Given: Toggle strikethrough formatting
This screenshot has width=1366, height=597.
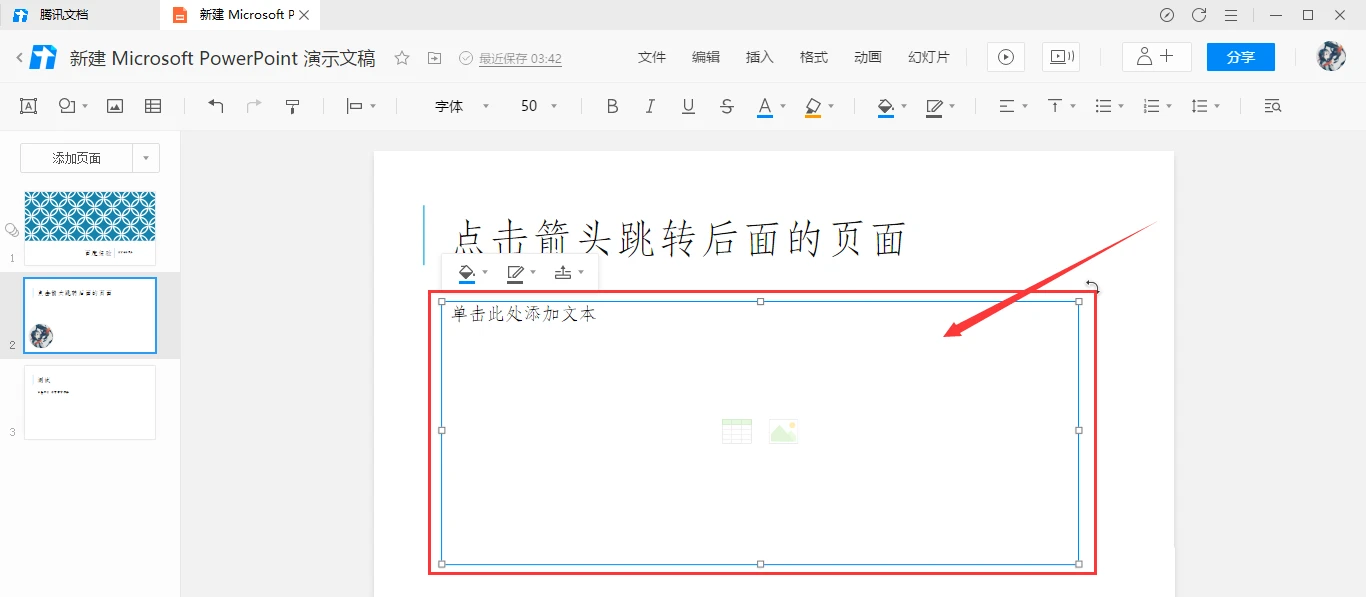Looking at the screenshot, I should (x=727, y=106).
